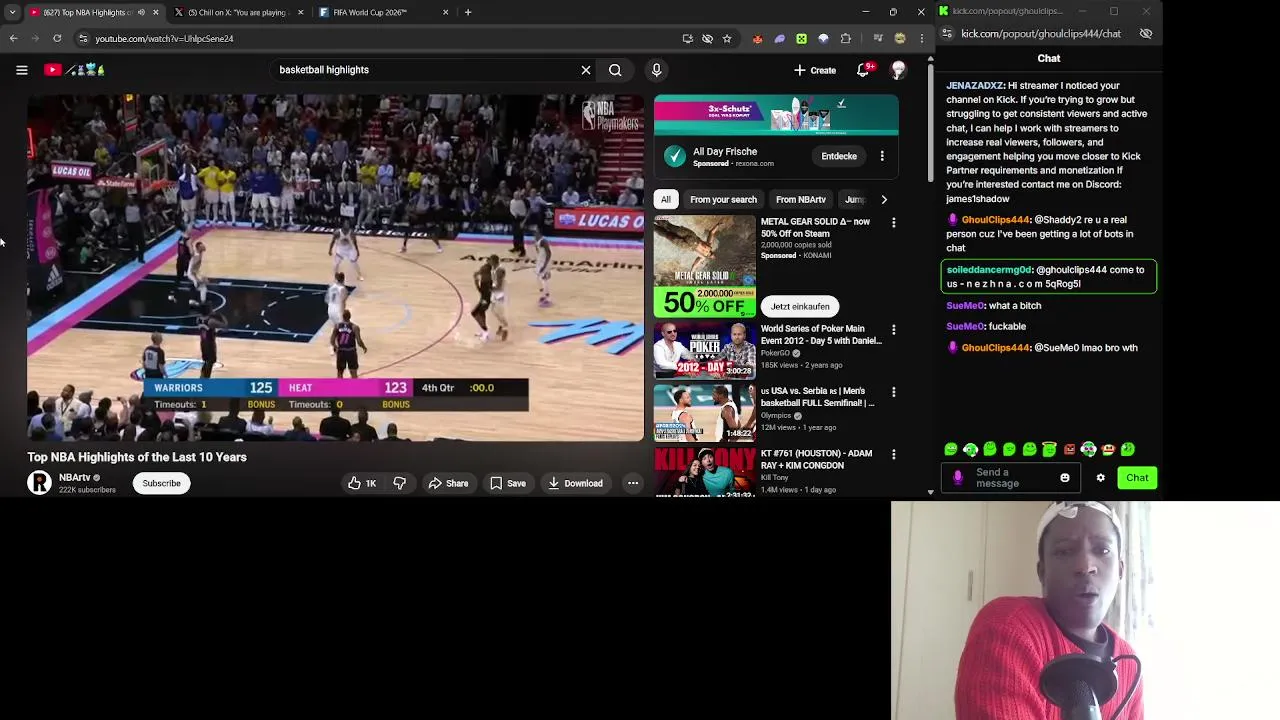Click the NBA highlights video player

(x=335, y=268)
